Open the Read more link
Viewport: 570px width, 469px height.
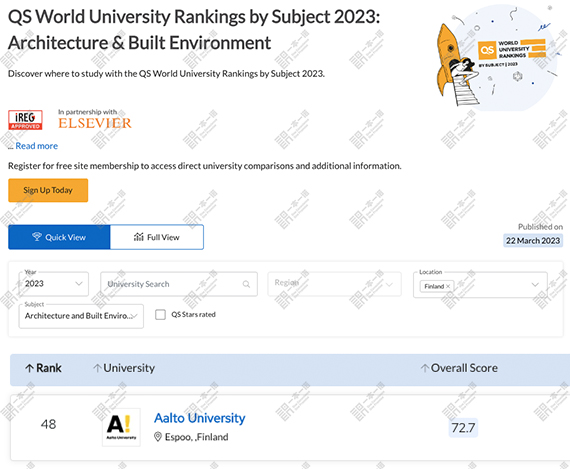point(36,146)
